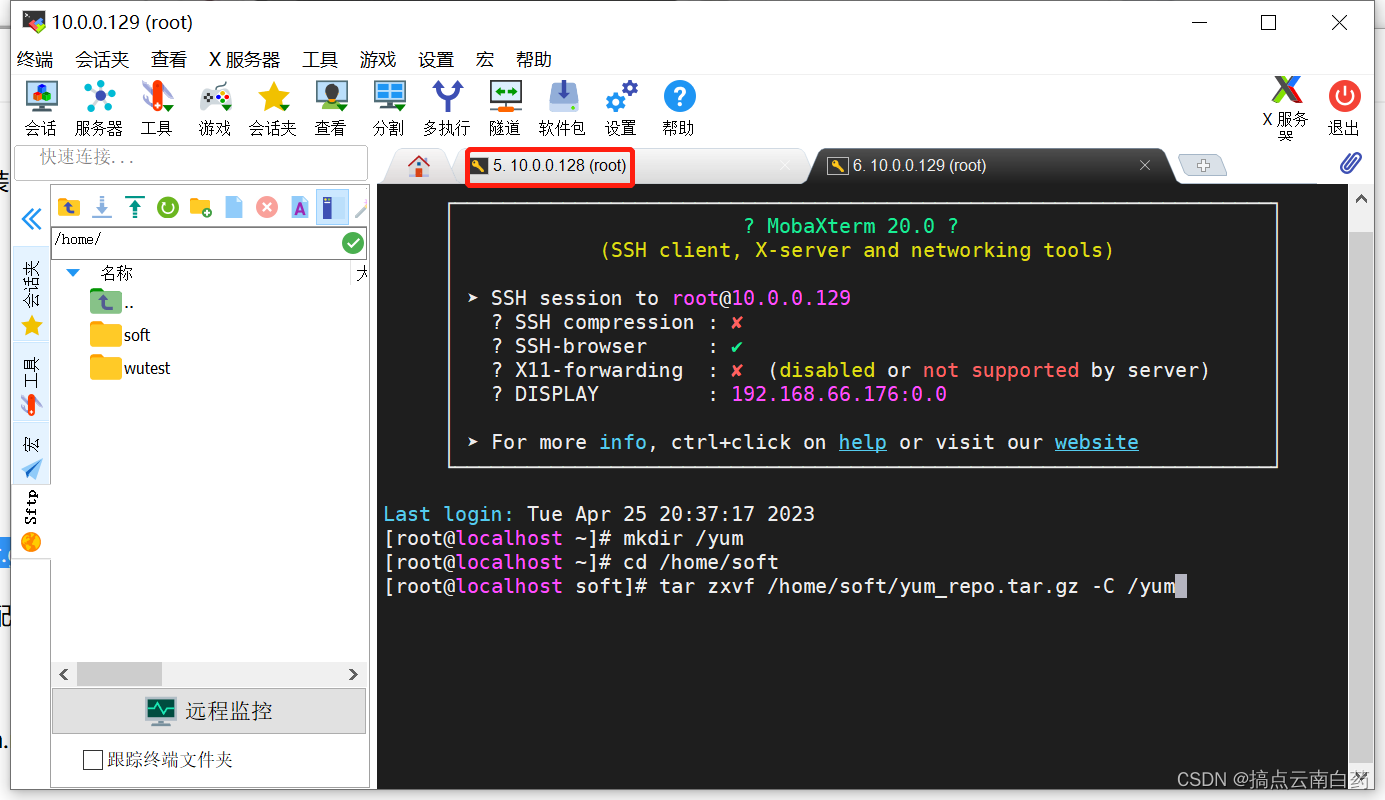
Task: Open the Tunnel (SSH tunneling) icon
Action: pyautogui.click(x=505, y=97)
